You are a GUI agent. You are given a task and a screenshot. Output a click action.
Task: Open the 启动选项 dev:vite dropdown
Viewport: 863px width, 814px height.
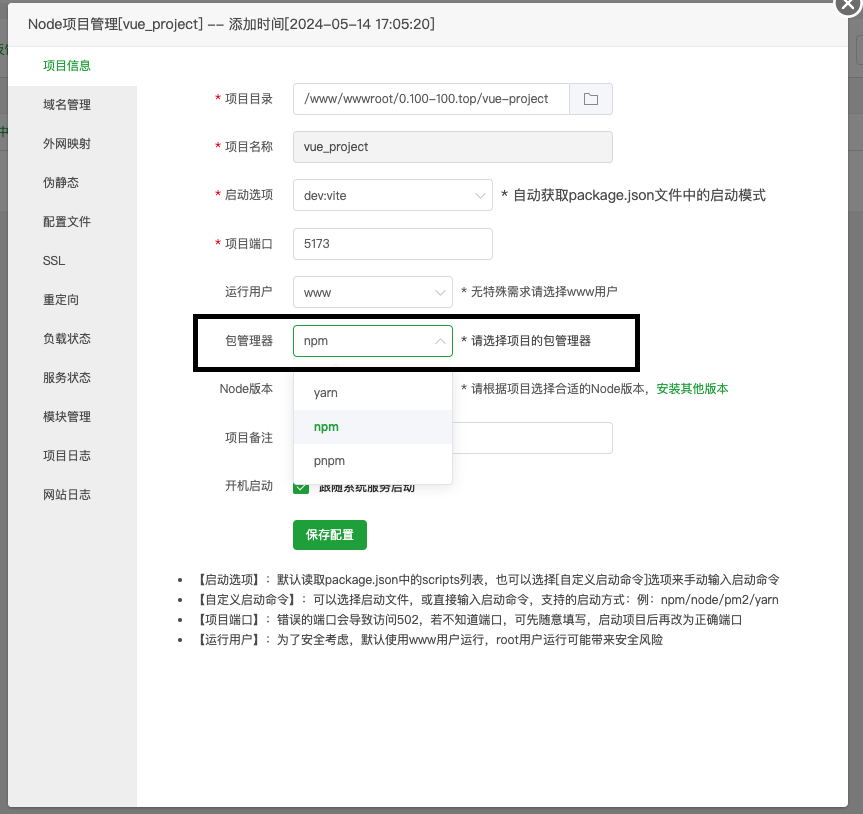tap(392, 195)
